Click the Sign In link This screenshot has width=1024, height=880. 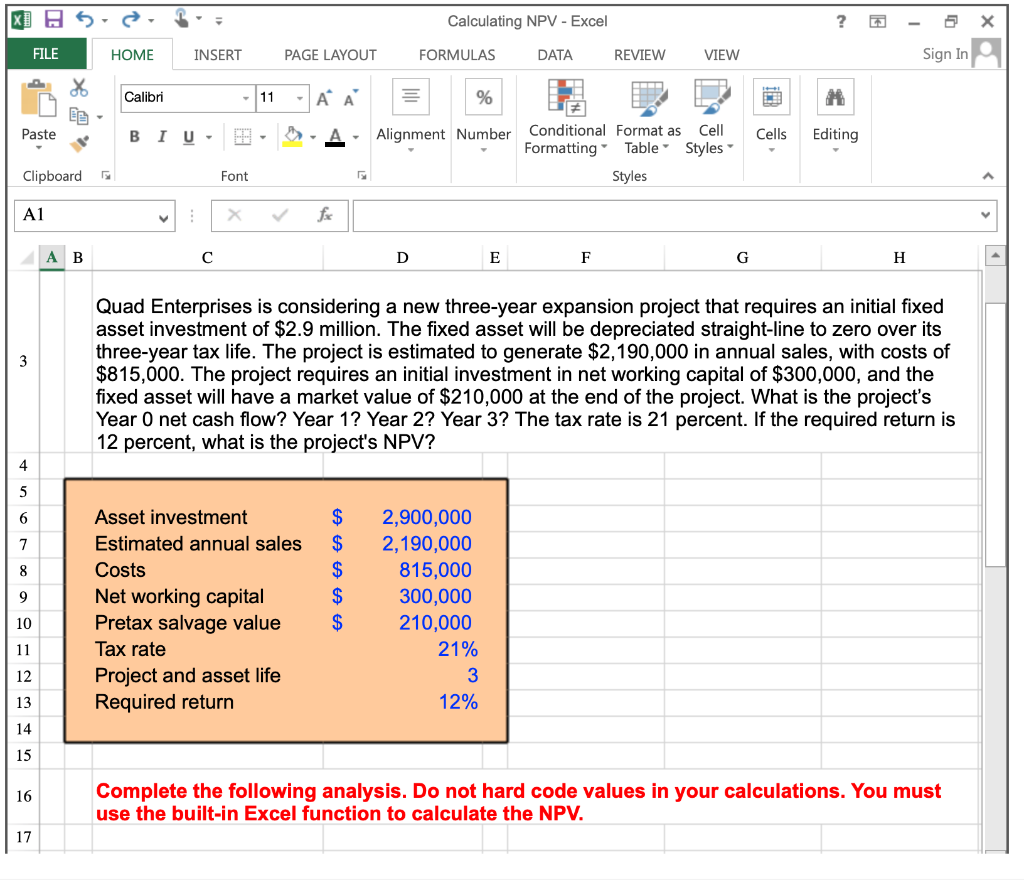[x=944, y=54]
